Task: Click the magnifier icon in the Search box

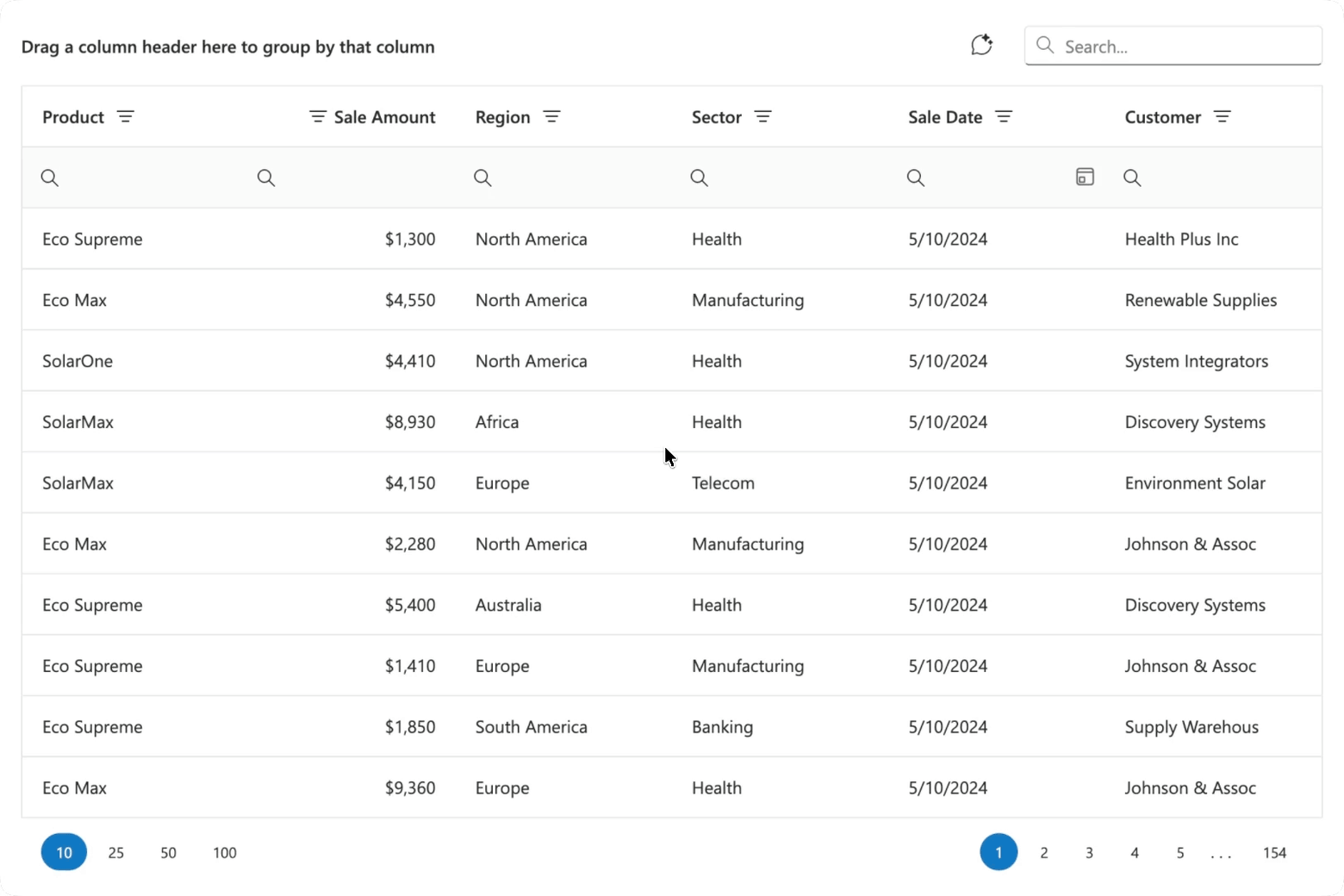Action: pos(1045,45)
